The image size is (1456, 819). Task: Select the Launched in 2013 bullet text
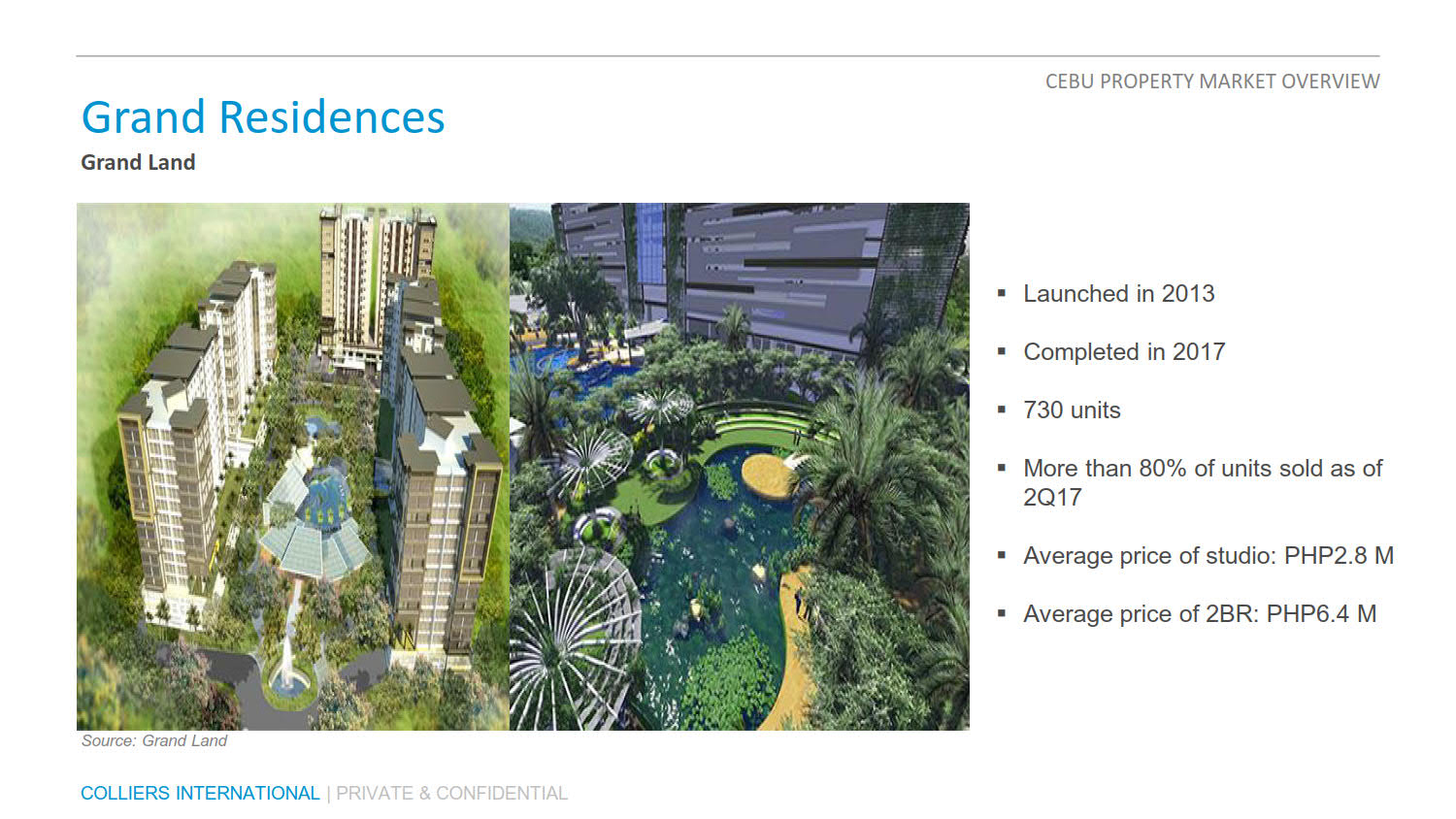[x=1118, y=294]
